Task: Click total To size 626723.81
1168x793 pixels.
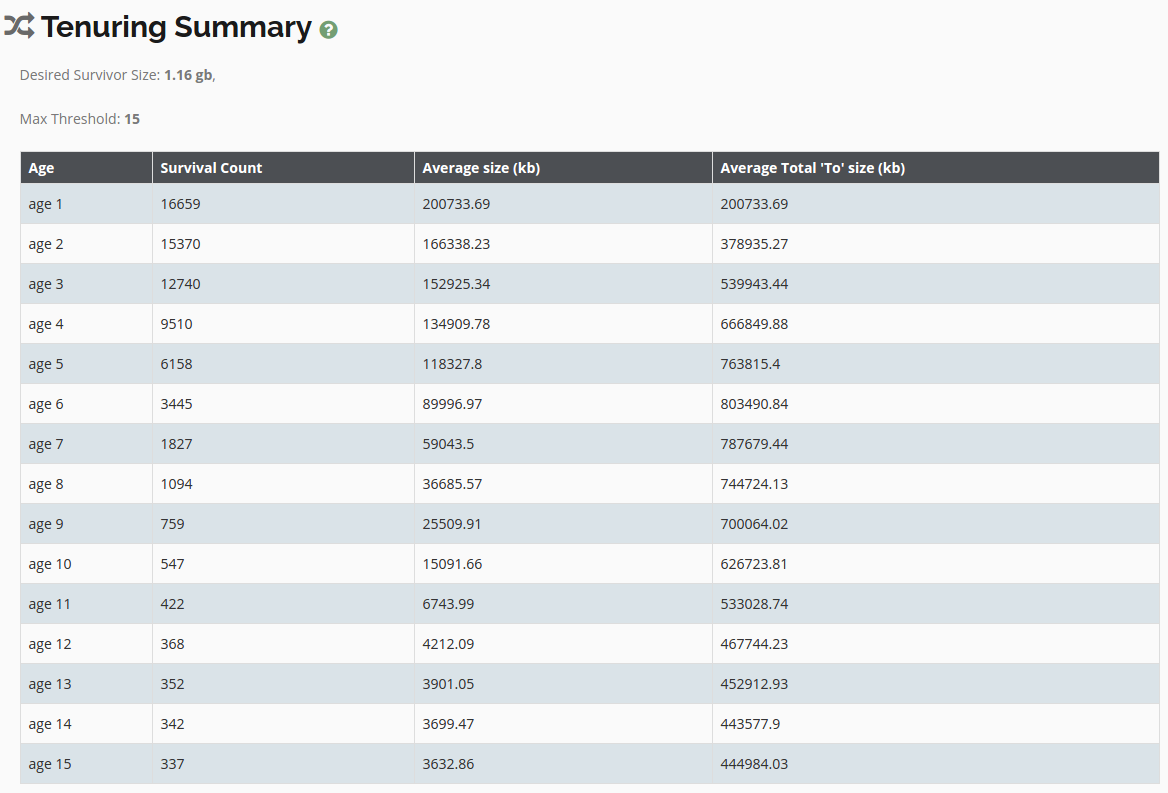Action: (x=754, y=565)
